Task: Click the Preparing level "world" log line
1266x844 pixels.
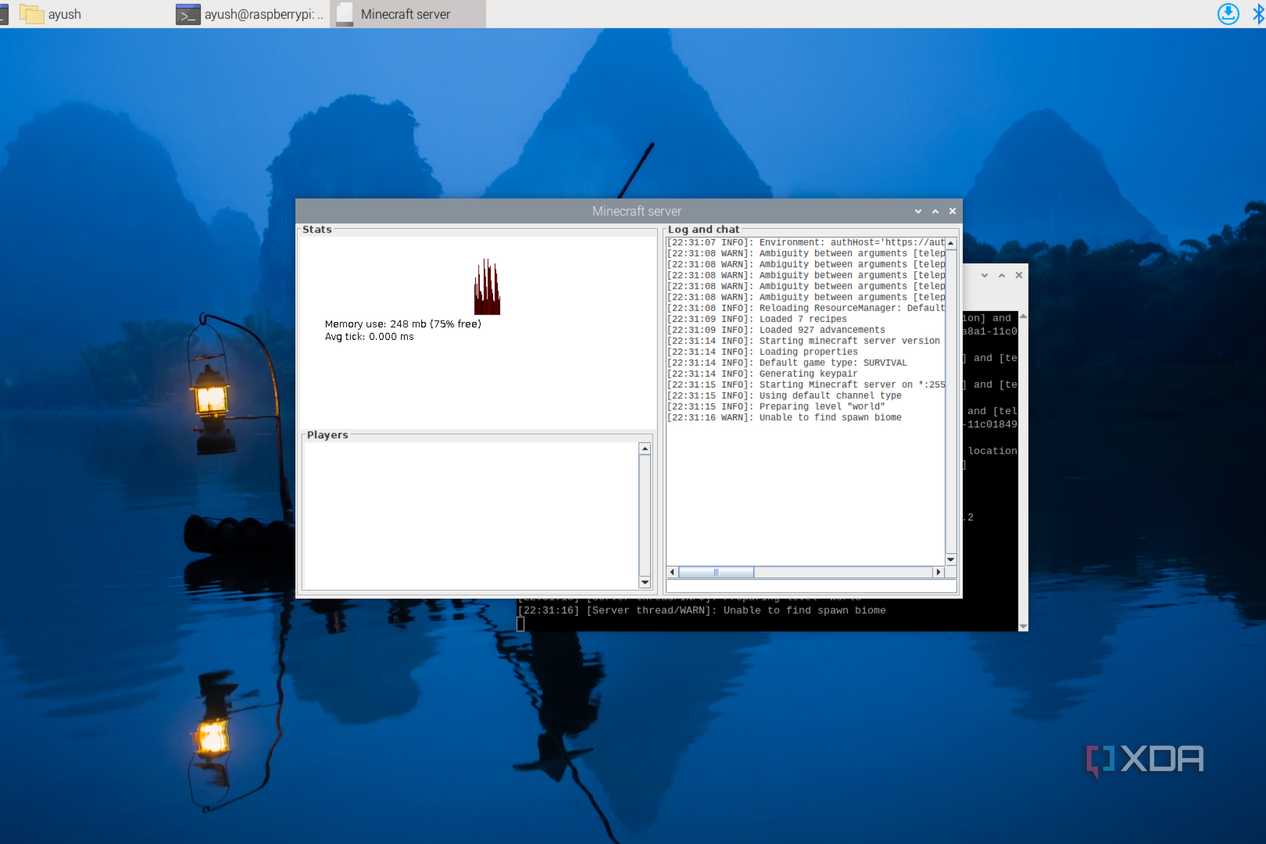Action: (x=776, y=407)
